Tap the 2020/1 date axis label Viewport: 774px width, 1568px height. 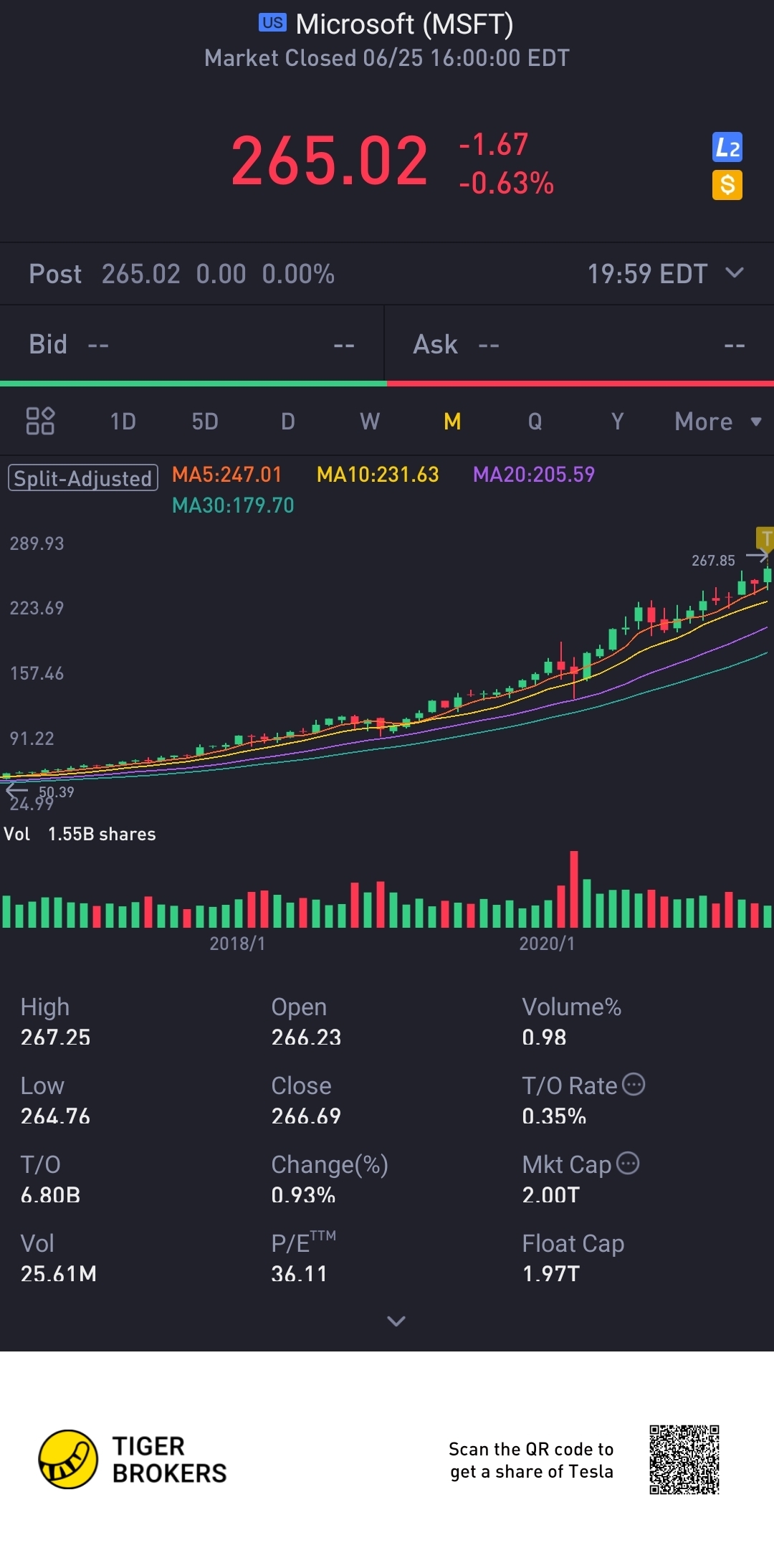click(547, 944)
